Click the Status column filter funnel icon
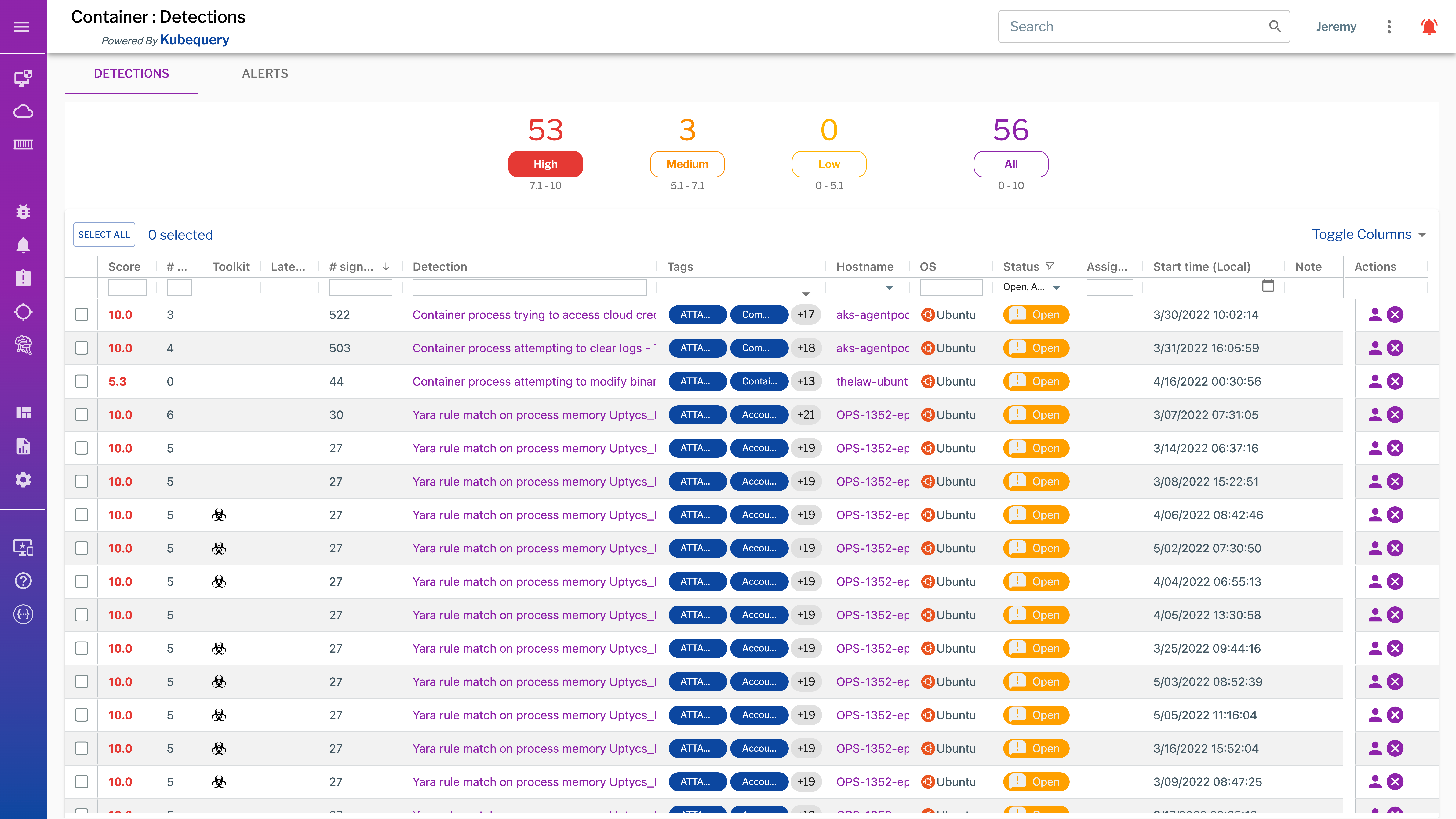 pos(1050,266)
